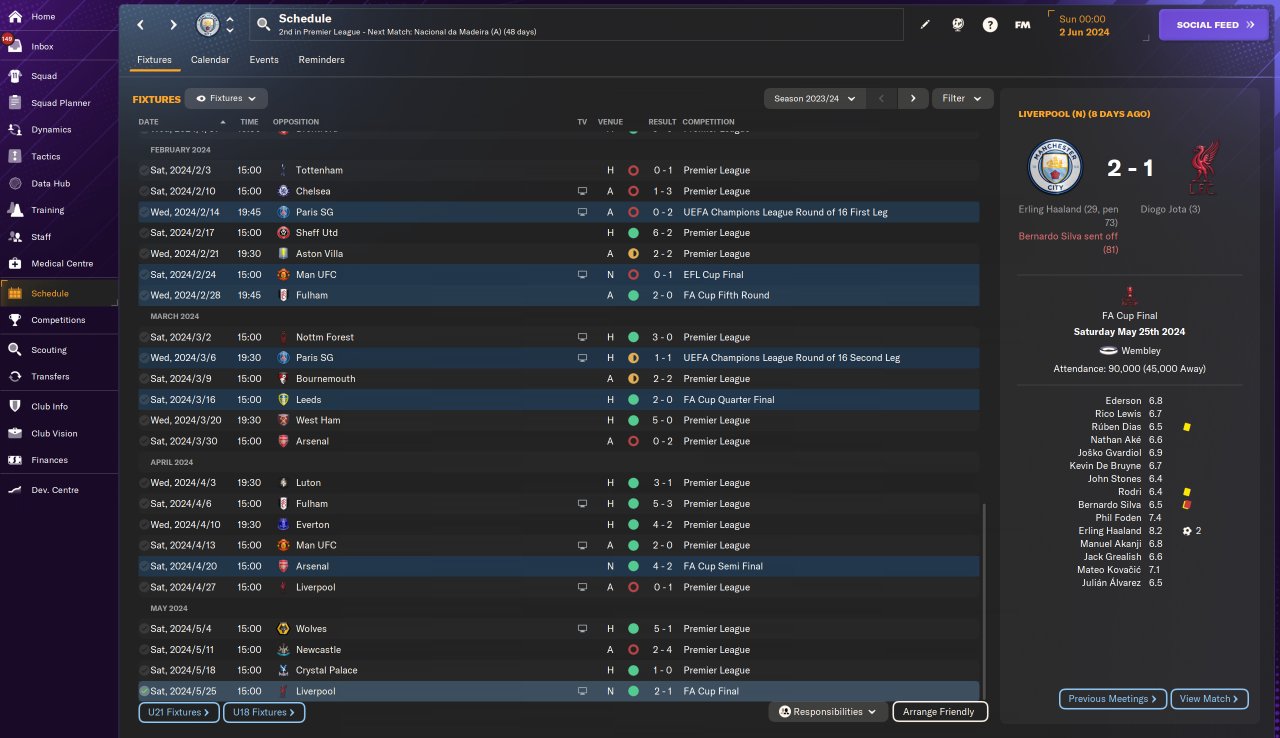Open the Tactics sidebar icon

[x=15, y=156]
